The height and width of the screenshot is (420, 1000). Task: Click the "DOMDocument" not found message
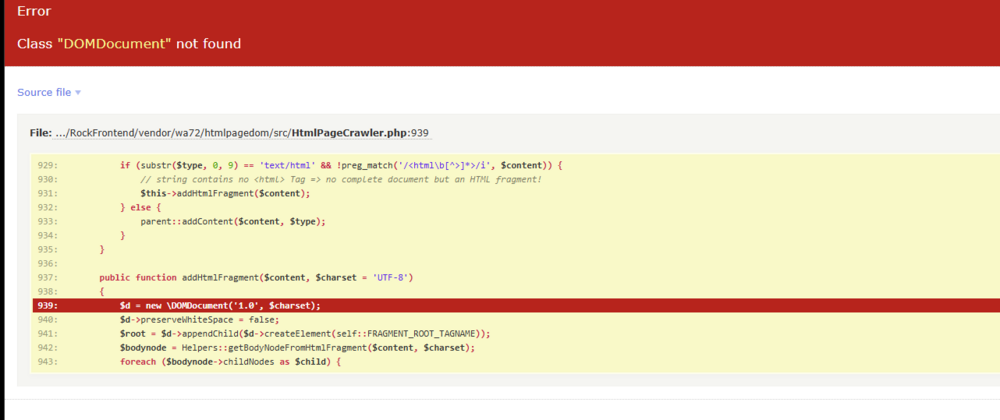tap(129, 44)
